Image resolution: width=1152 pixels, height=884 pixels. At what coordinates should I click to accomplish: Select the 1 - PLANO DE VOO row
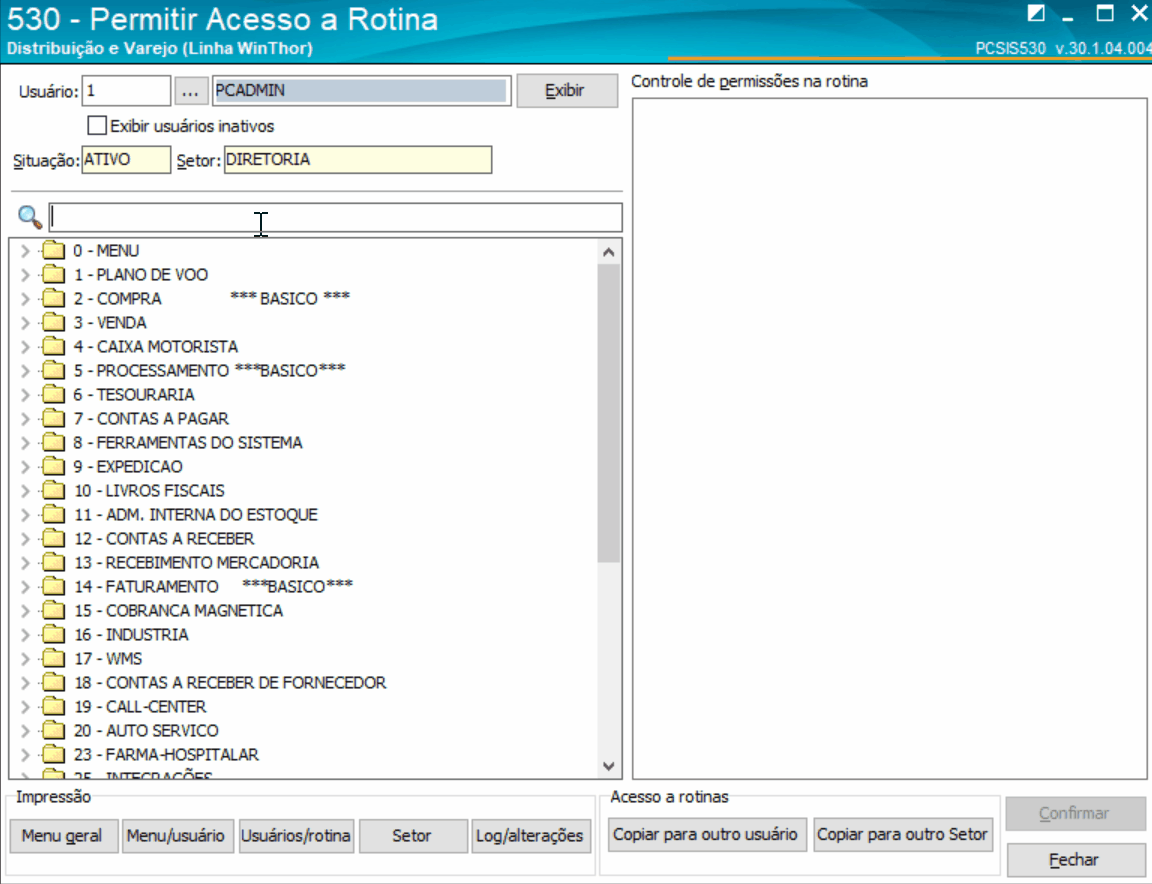140,275
